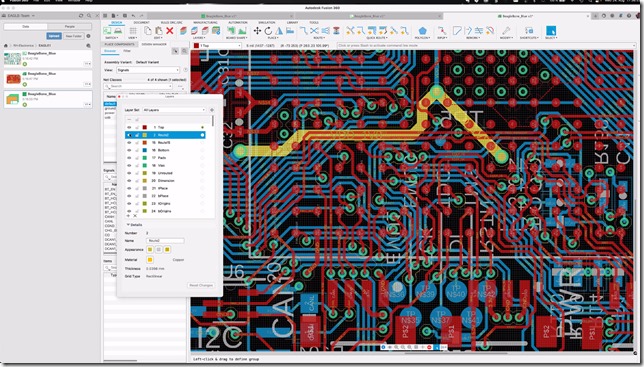
Task: Select the Move tool in the toolbar
Action: click(x=257, y=31)
